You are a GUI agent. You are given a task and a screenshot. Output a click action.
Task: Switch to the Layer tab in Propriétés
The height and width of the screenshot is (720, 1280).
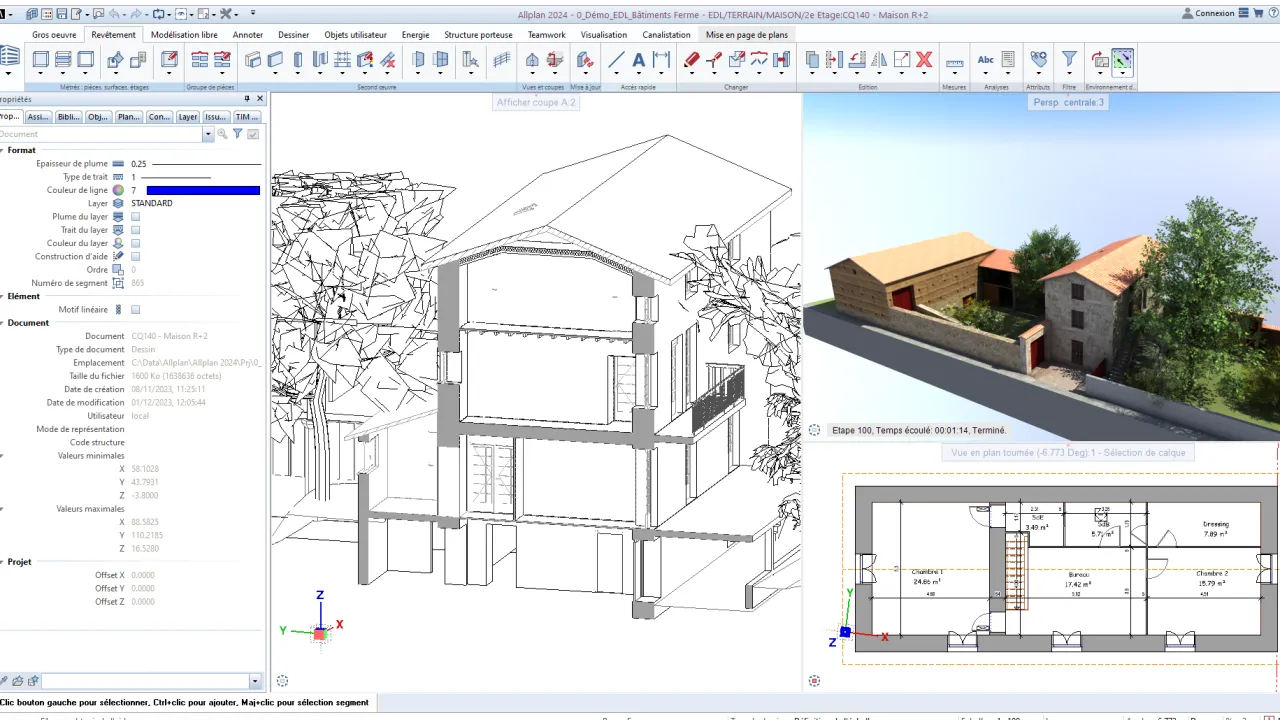pos(188,117)
